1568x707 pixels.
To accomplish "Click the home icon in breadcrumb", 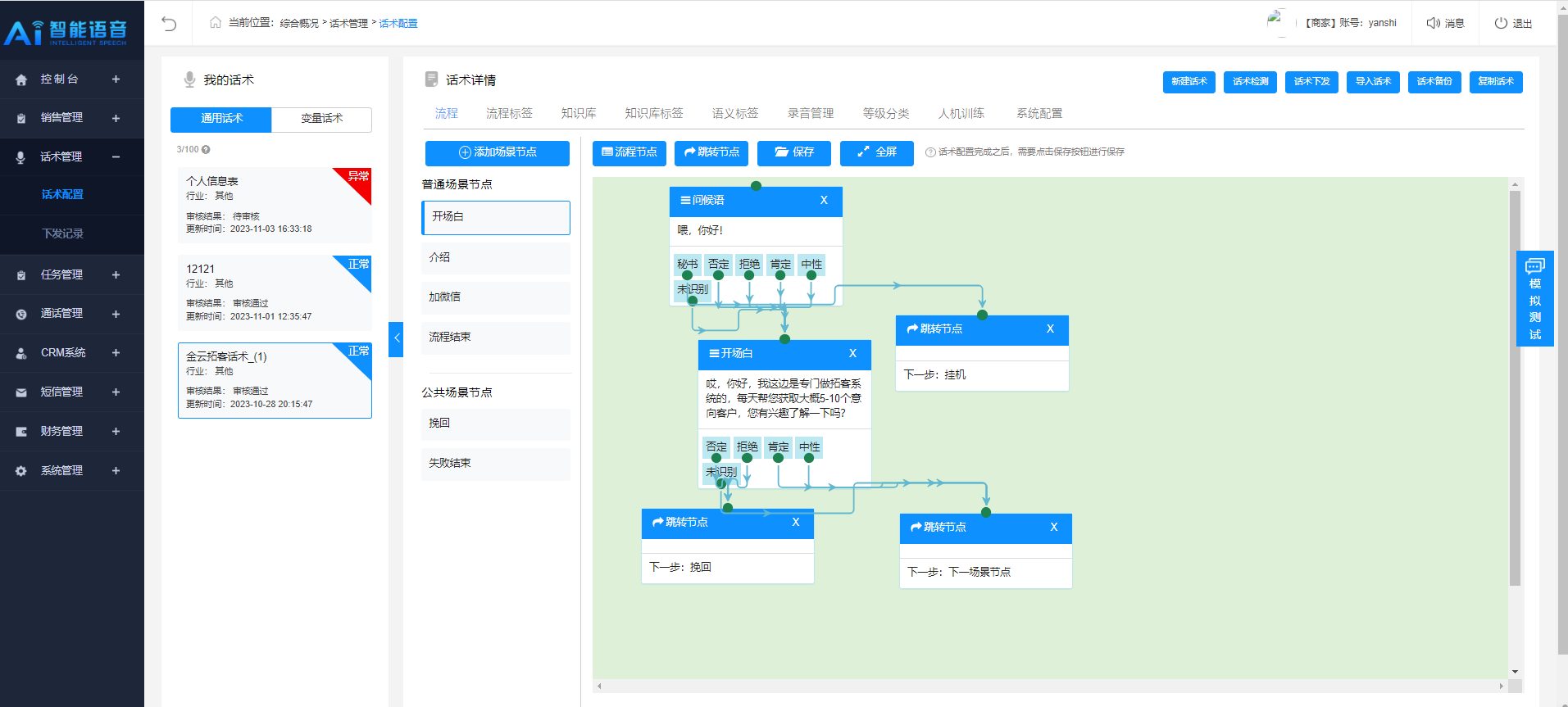I will coord(216,23).
